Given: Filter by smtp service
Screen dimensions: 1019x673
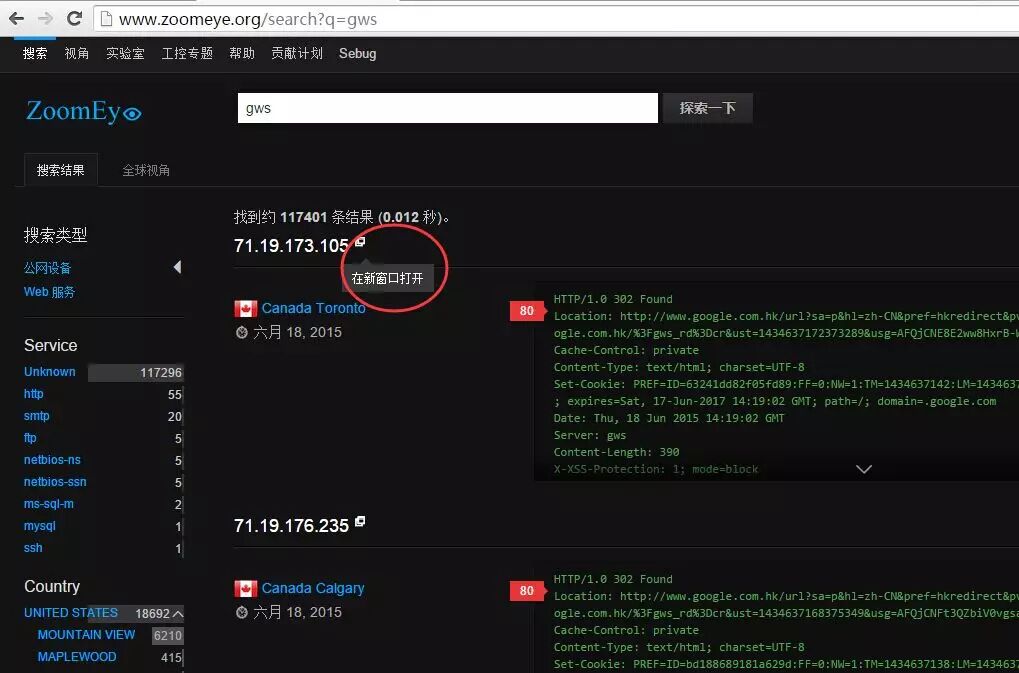Looking at the screenshot, I should 36,416.
